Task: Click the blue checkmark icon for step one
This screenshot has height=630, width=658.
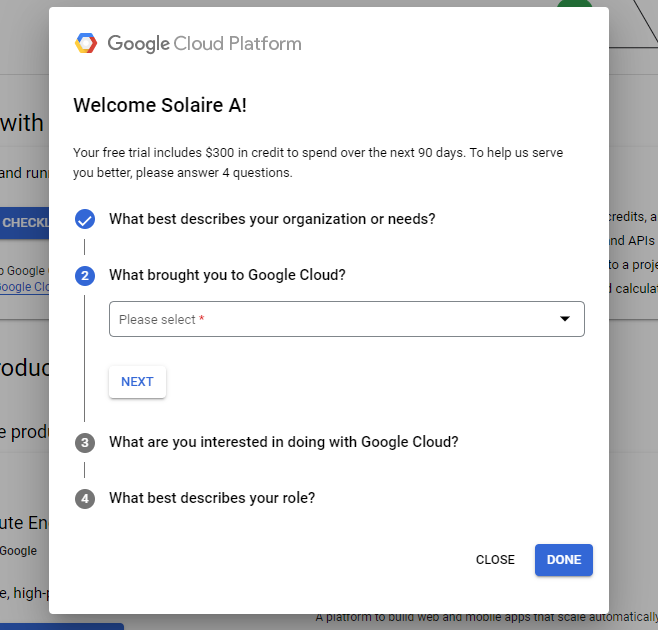Action: [85, 219]
